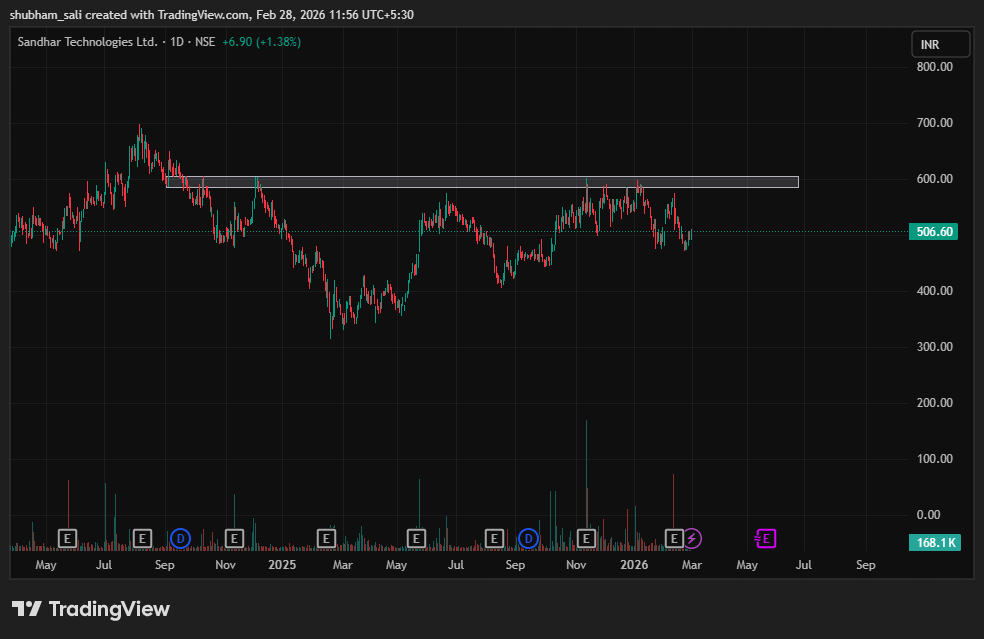
Task: Open the earnings E marker between Jul and Sep 2024
Action: (142, 539)
